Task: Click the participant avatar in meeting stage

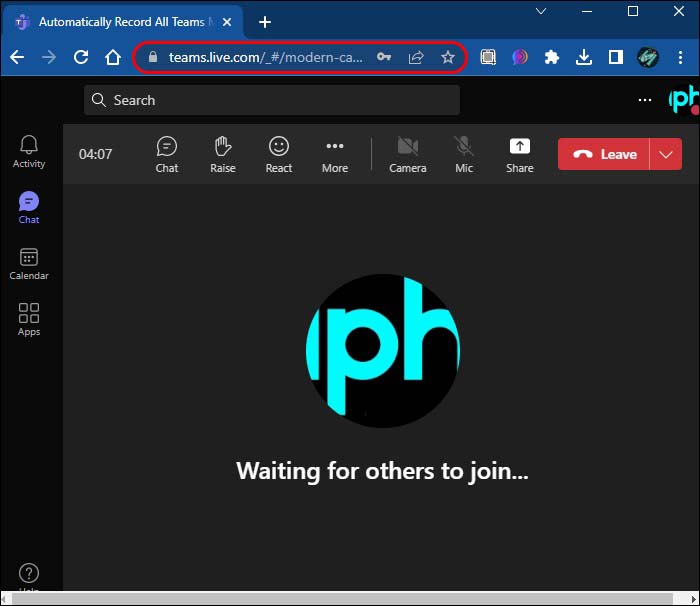Action: coord(383,351)
